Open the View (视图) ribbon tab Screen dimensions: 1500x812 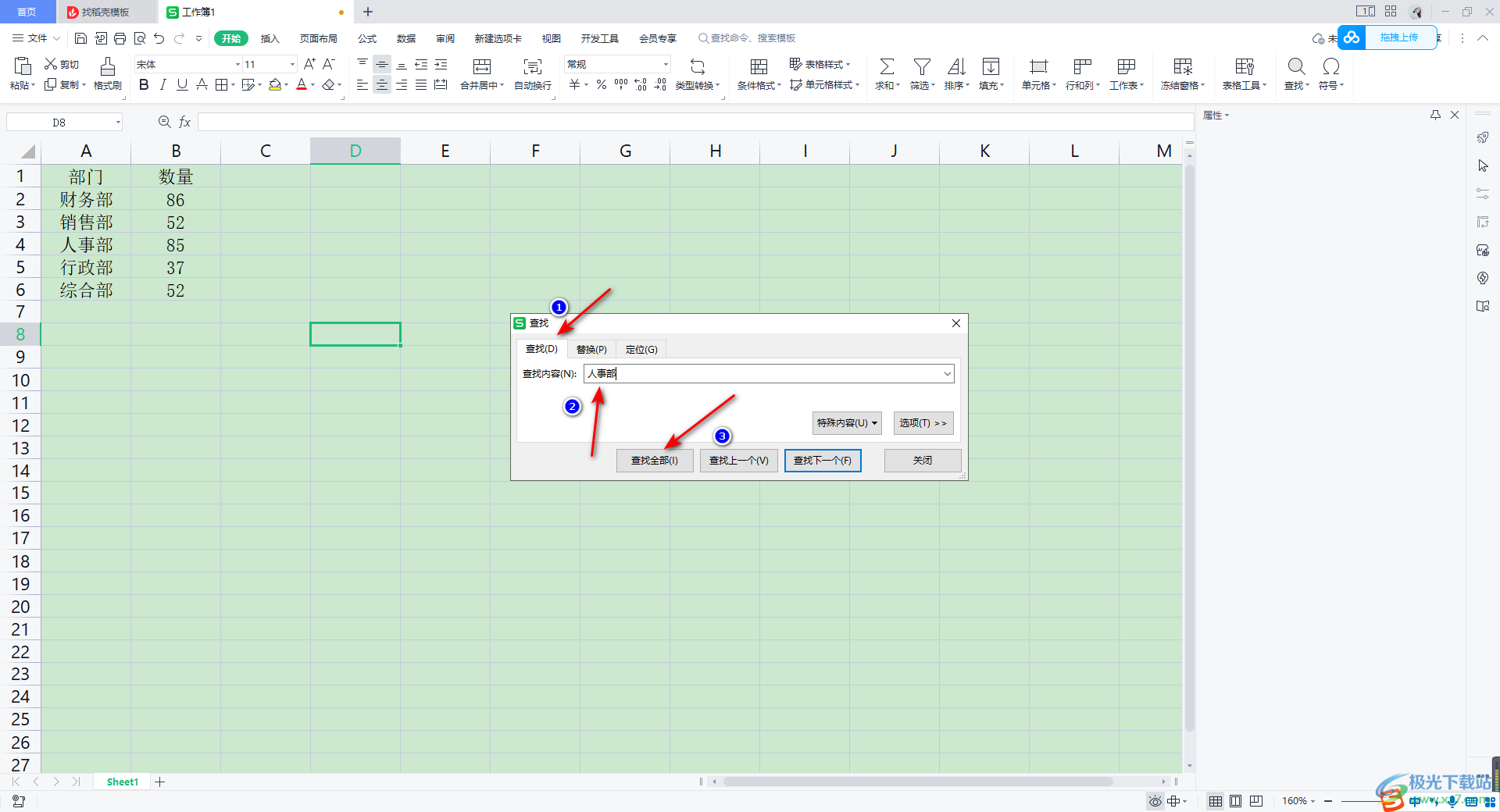[x=552, y=38]
